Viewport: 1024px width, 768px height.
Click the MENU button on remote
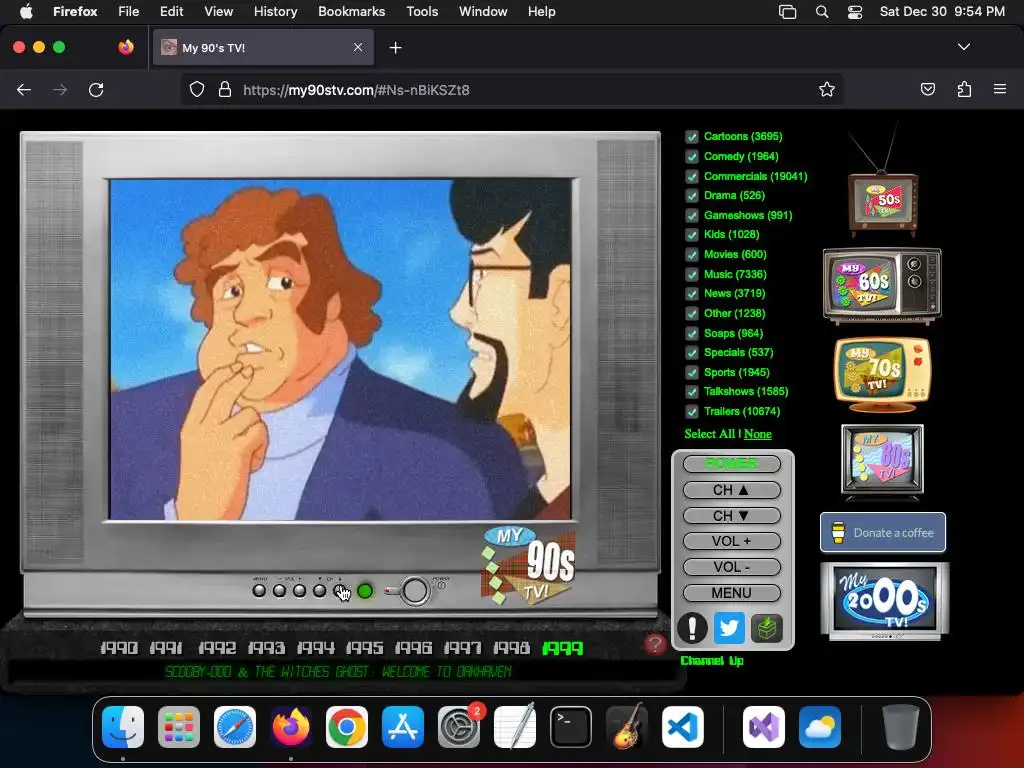(x=731, y=593)
